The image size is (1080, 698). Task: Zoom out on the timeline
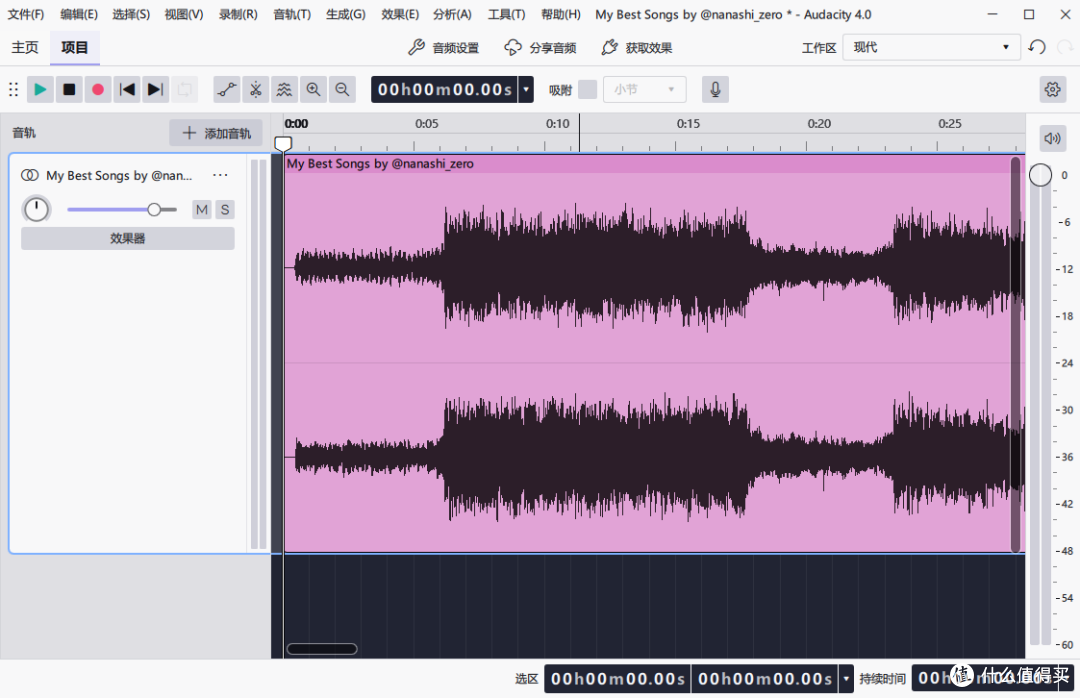tap(342, 90)
